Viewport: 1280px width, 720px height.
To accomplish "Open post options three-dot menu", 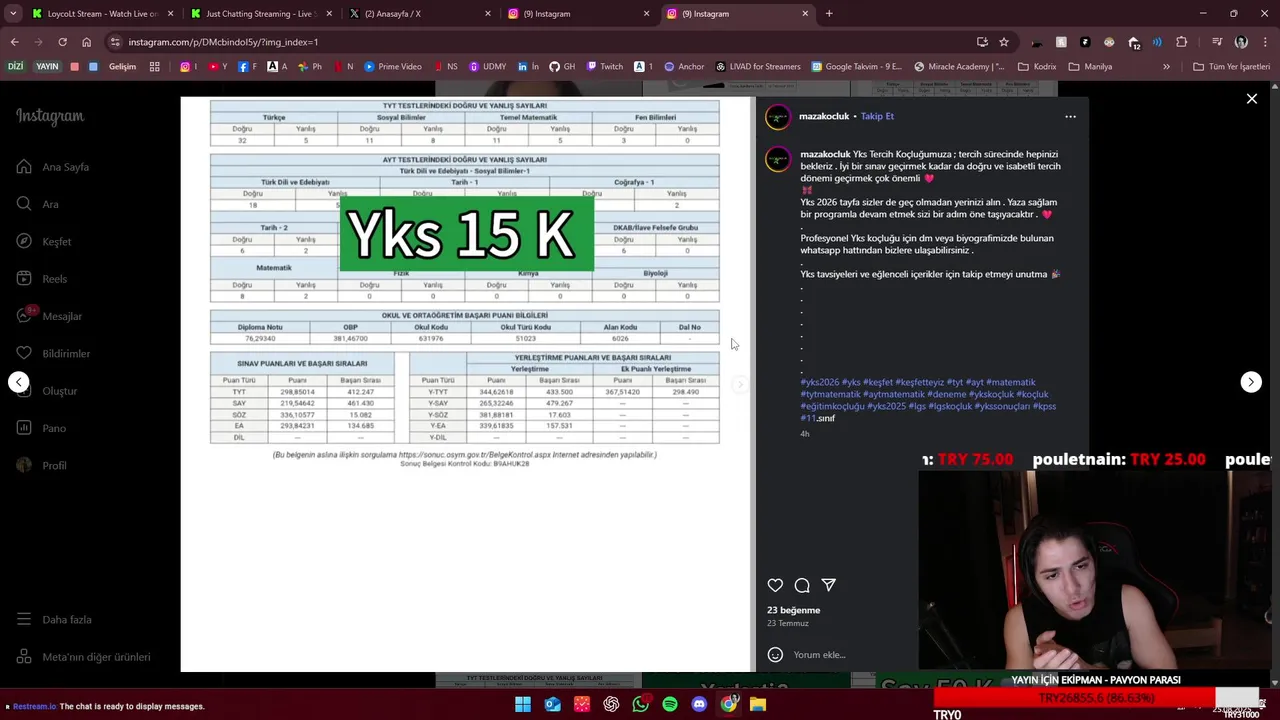I will [x=1070, y=116].
